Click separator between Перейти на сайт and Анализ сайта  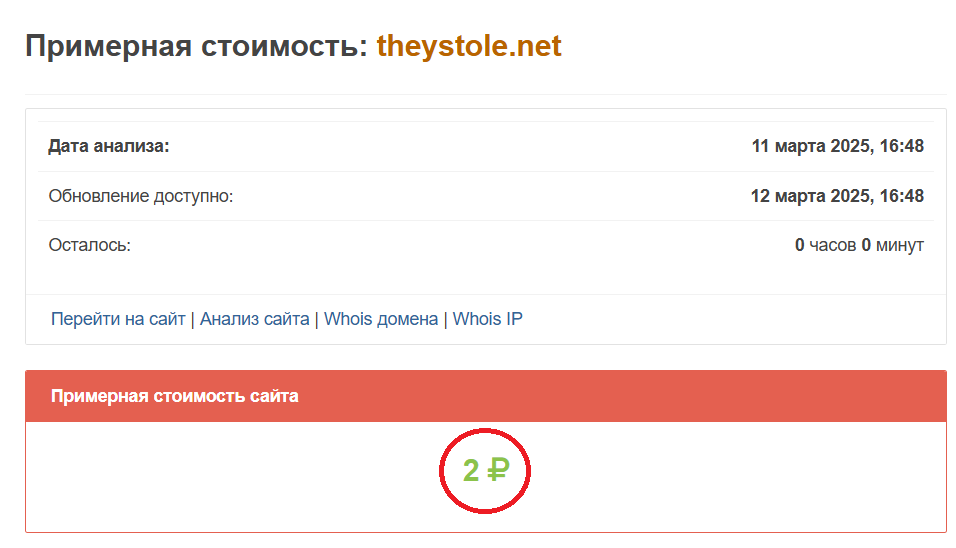coord(193,320)
